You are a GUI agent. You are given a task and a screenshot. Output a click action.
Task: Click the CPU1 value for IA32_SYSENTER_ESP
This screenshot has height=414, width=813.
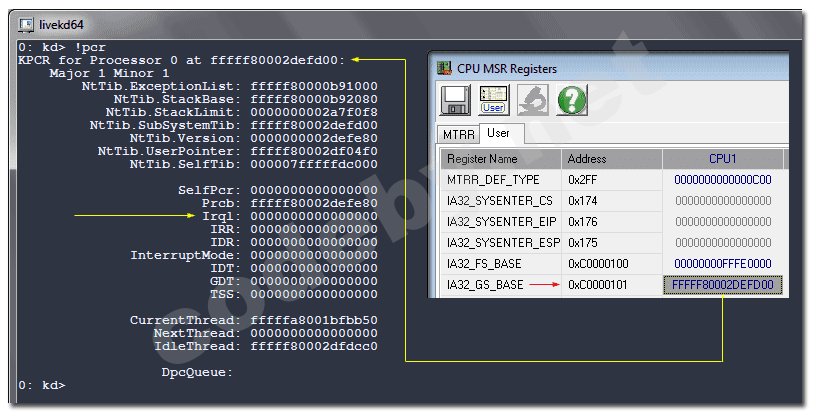point(723,243)
